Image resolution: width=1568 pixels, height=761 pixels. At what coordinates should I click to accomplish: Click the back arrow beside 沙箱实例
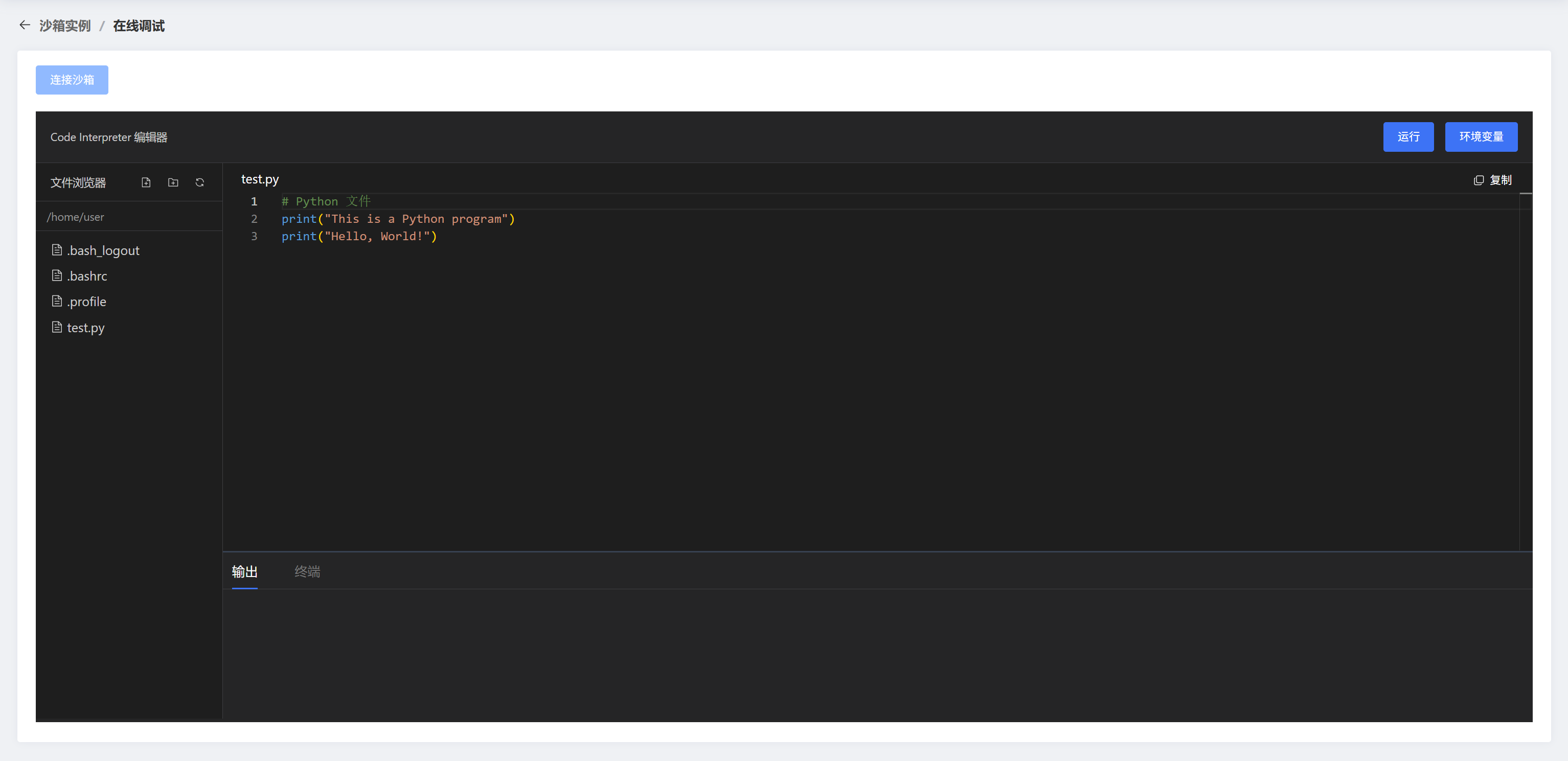click(25, 25)
